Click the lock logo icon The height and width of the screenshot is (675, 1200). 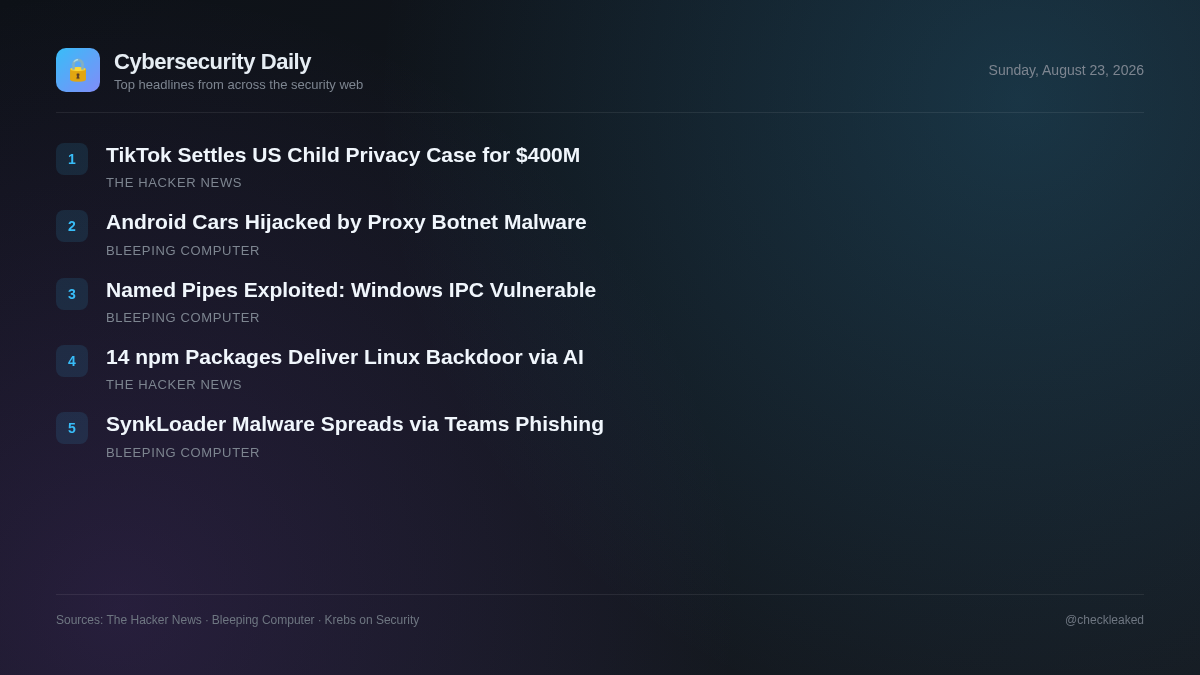78,70
